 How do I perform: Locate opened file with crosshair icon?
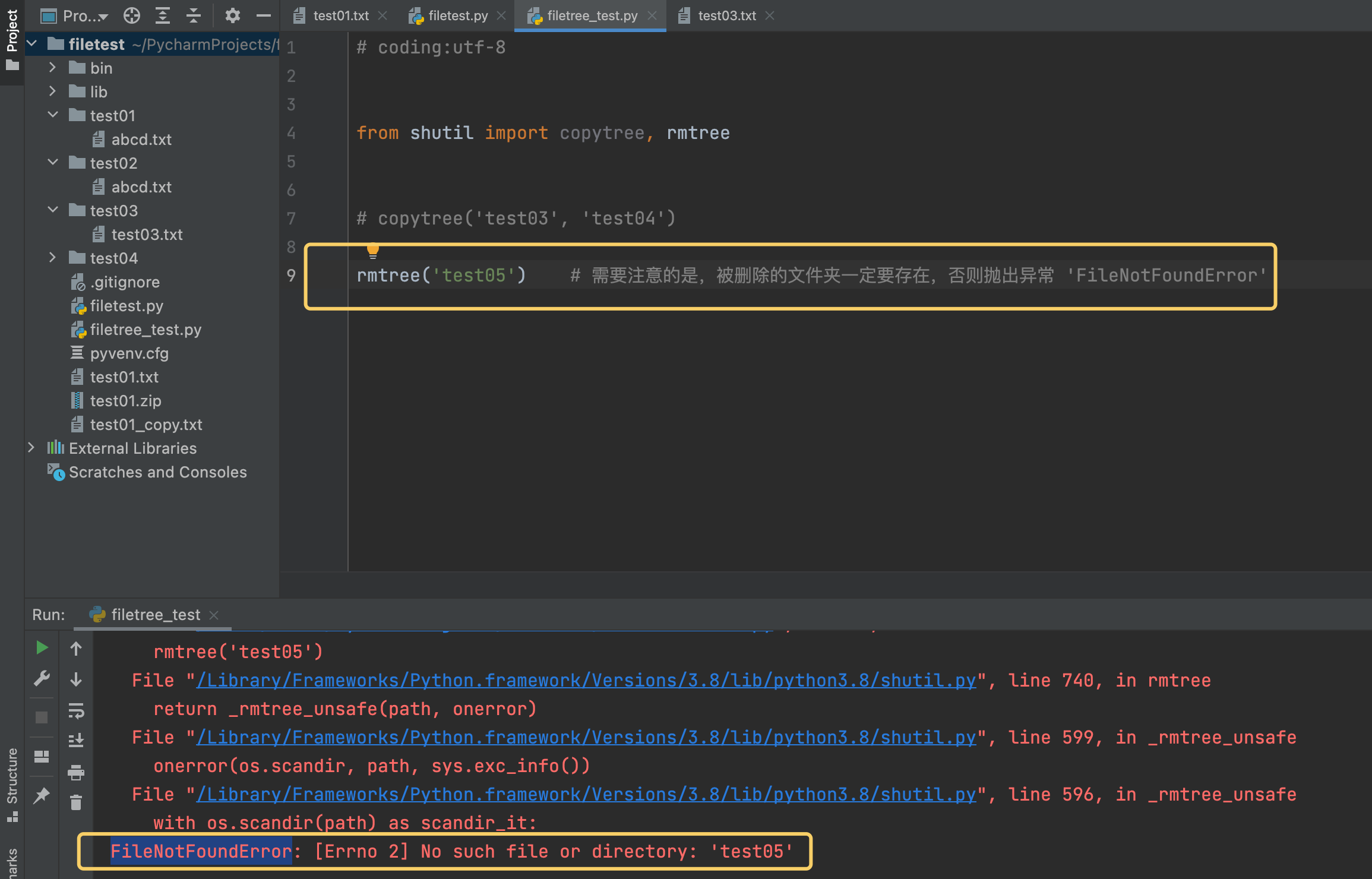(132, 16)
